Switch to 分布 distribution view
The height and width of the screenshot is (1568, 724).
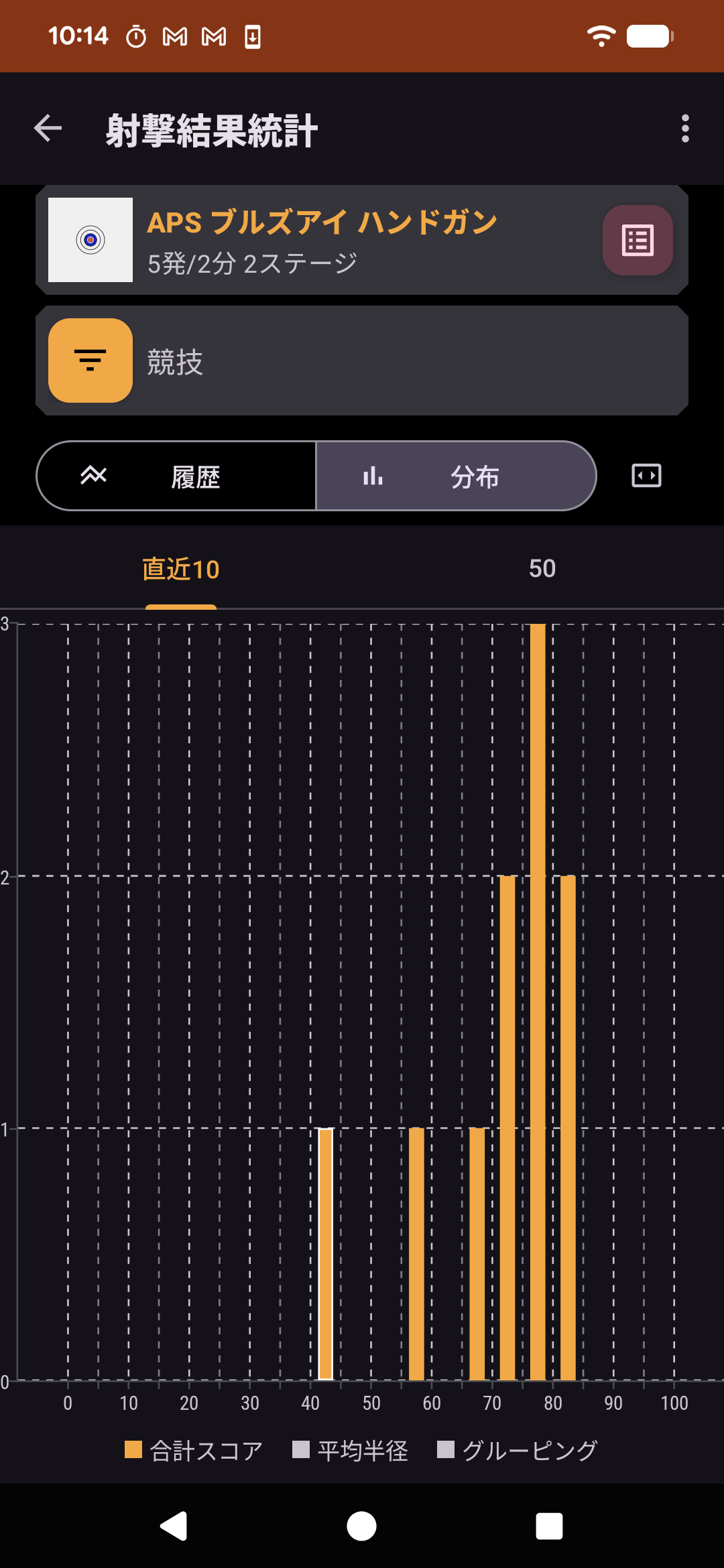point(456,476)
